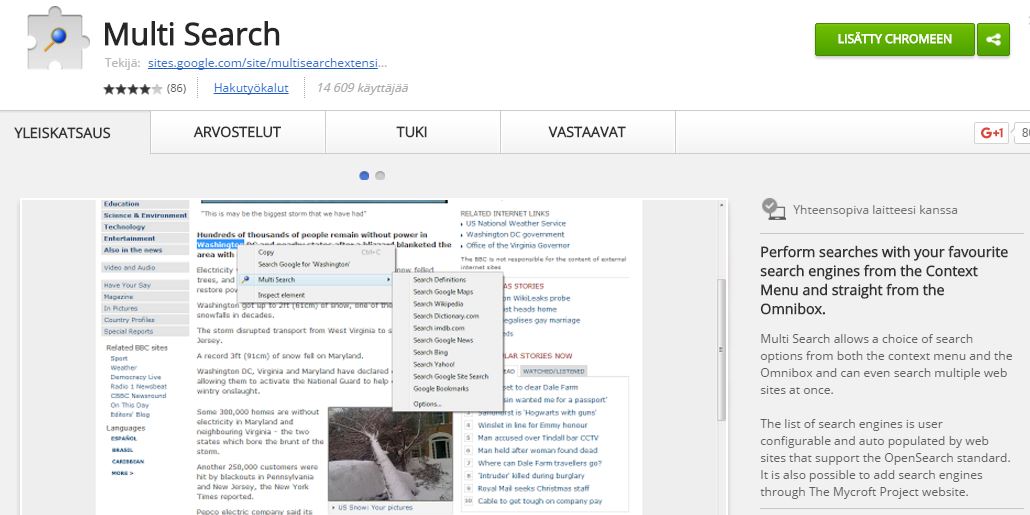
Task: Click the Democracy Live related site link
Action: pos(135,377)
